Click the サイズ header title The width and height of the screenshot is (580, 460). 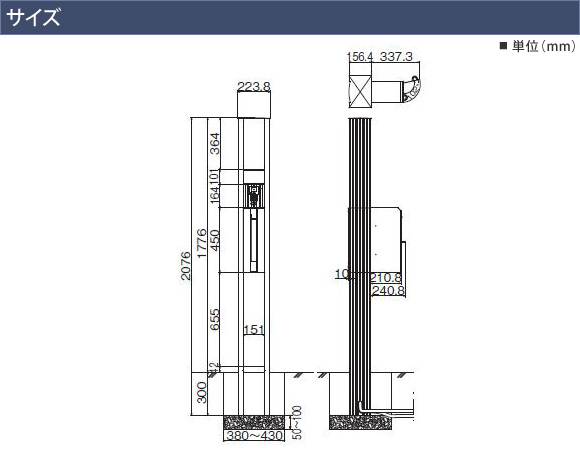(x=33, y=17)
